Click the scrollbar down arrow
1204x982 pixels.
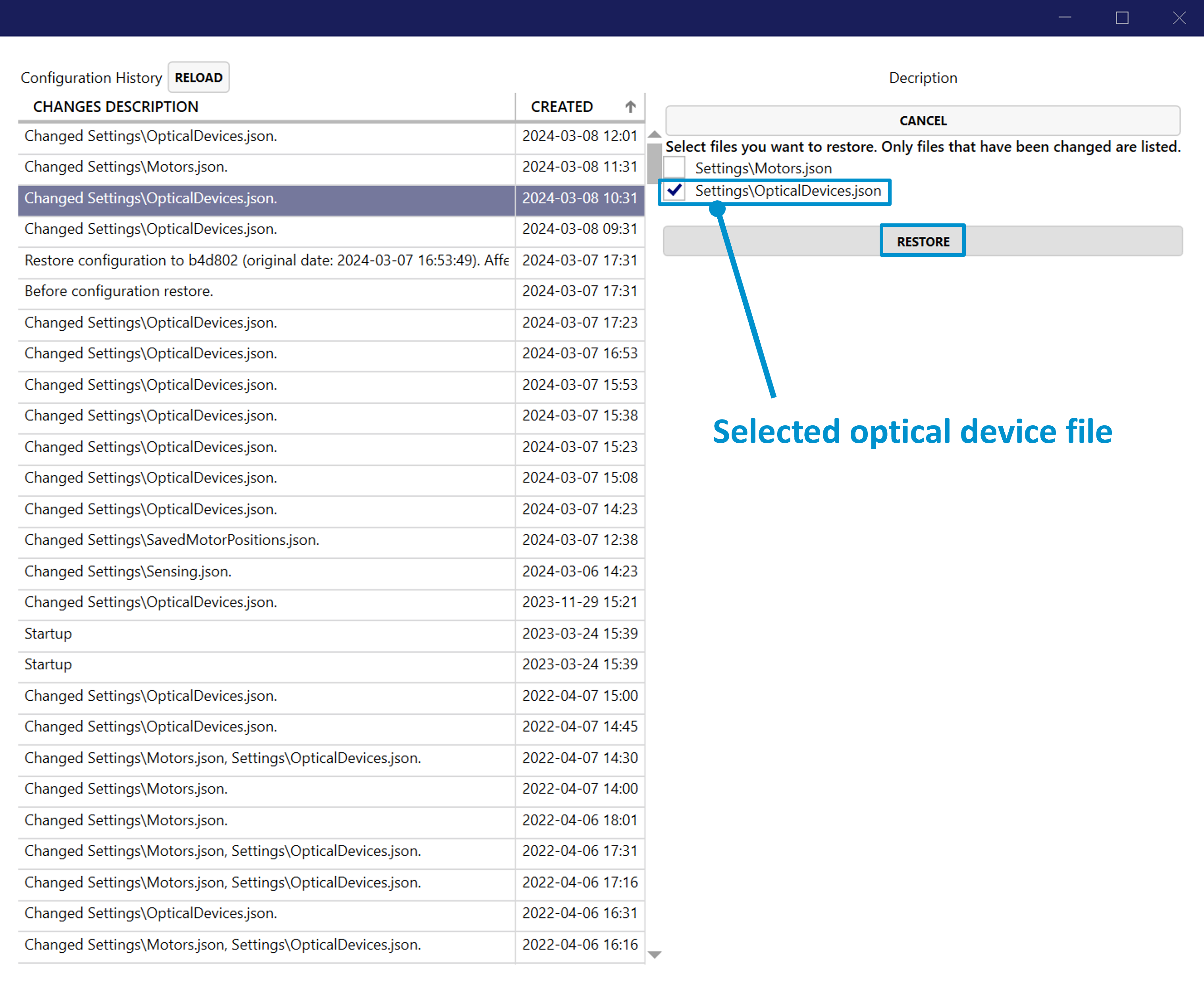click(x=655, y=955)
